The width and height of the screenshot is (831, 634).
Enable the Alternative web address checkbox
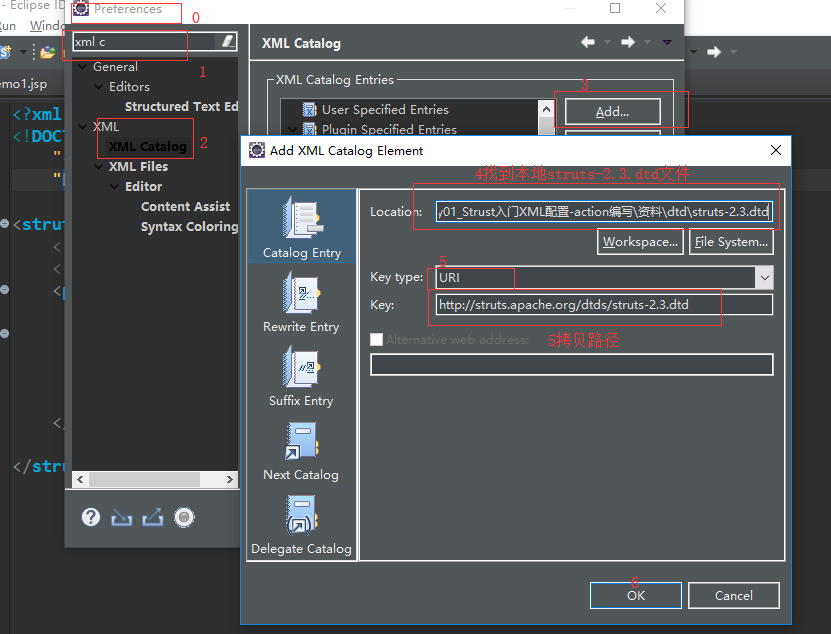click(x=376, y=339)
